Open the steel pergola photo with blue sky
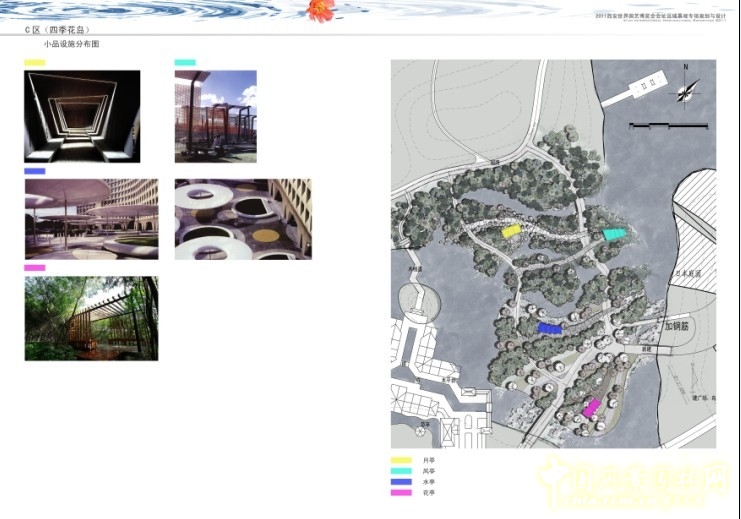The width and height of the screenshot is (741, 519). tap(215, 116)
